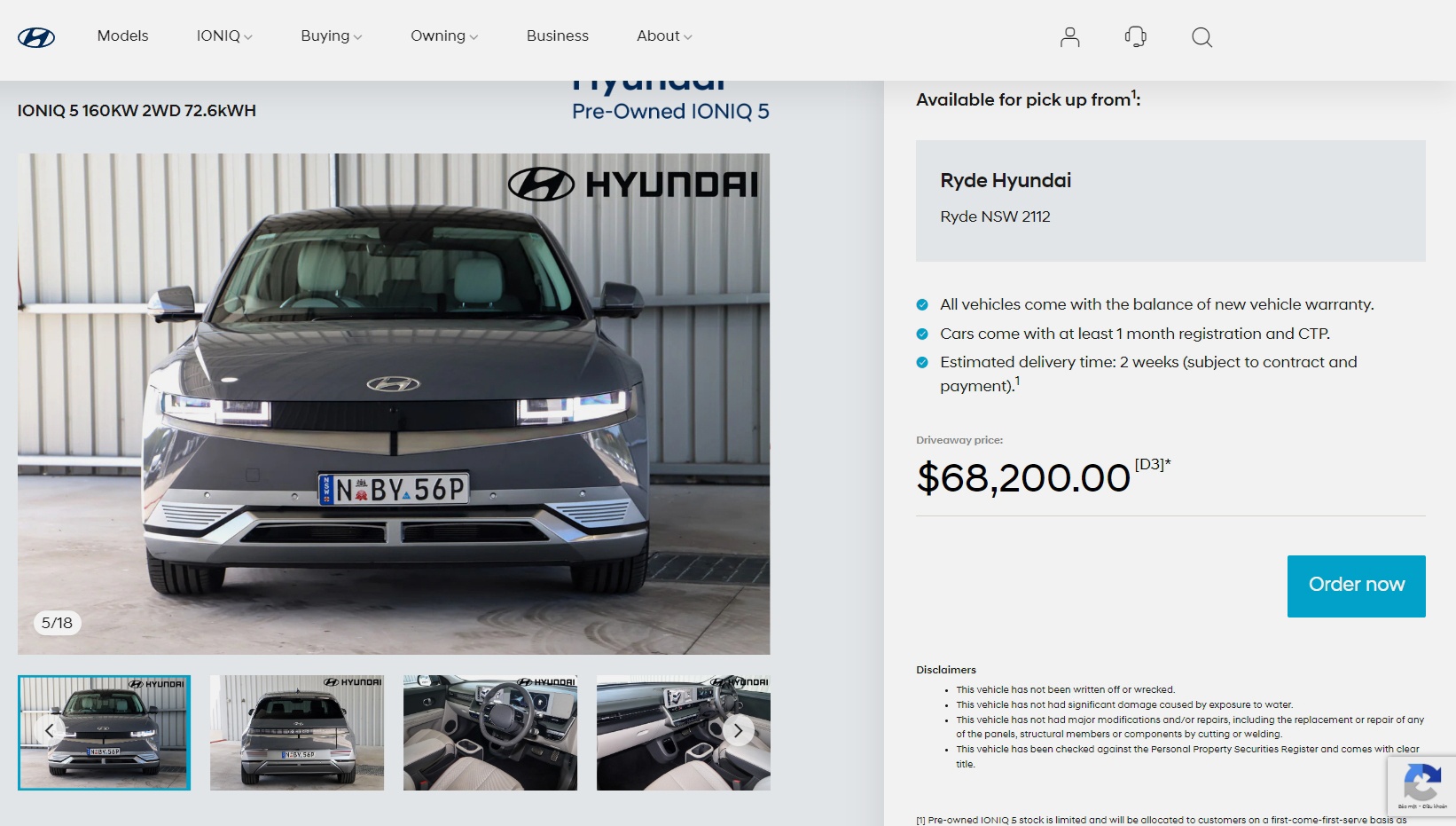Click the Order now button

[1355, 585]
